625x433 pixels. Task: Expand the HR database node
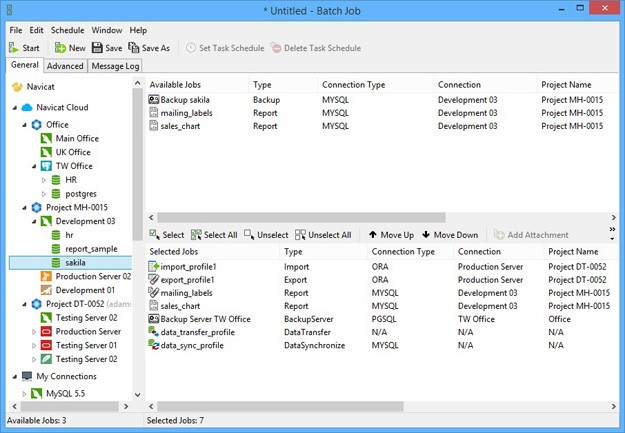pyautogui.click(x=44, y=180)
